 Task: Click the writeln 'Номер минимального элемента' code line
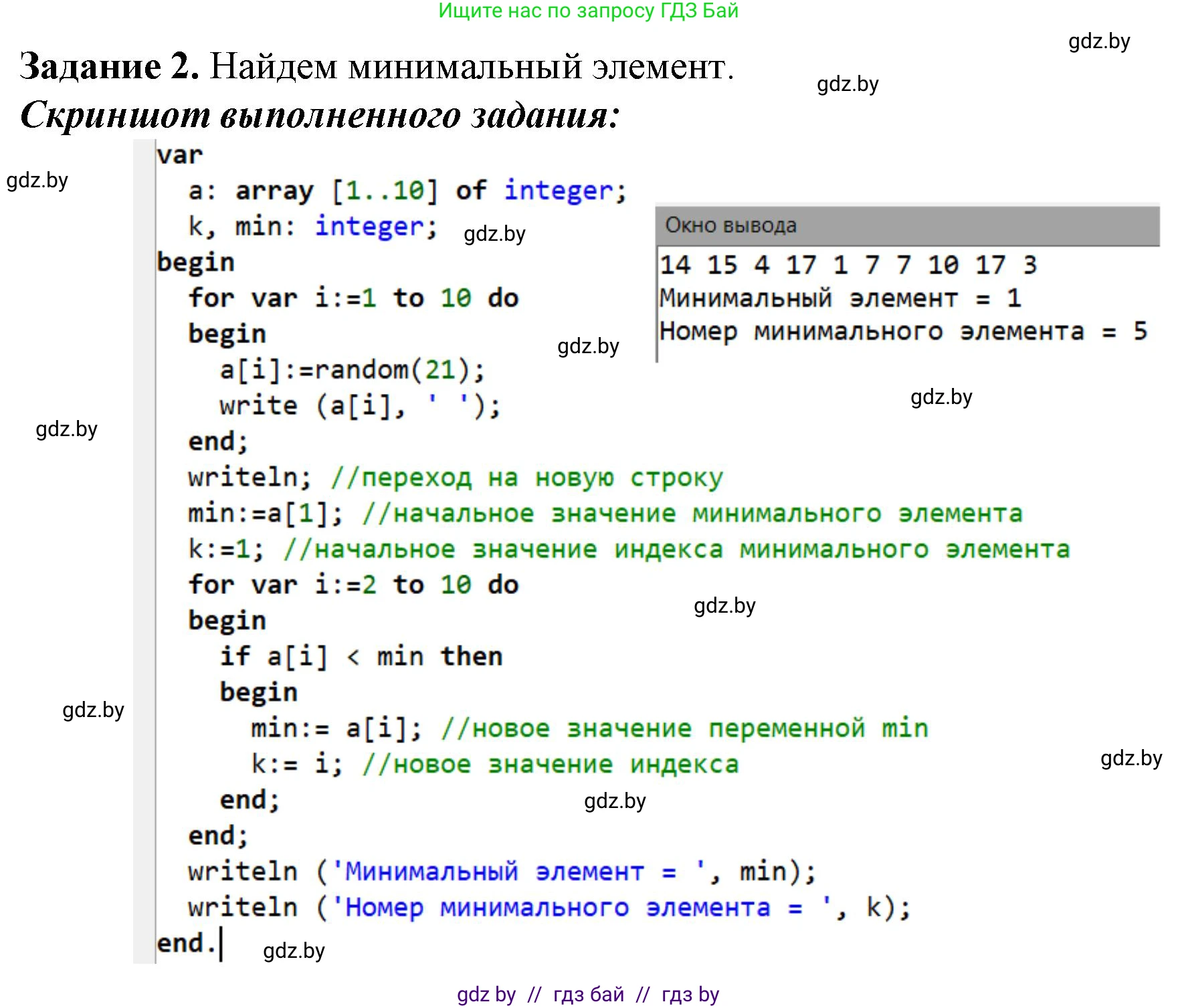tap(549, 908)
